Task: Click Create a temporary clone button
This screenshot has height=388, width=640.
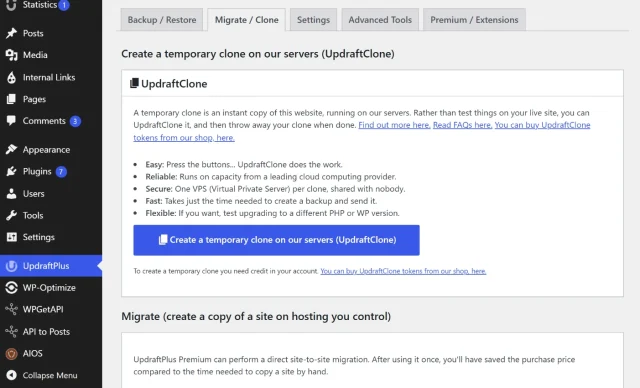Action: 276,240
